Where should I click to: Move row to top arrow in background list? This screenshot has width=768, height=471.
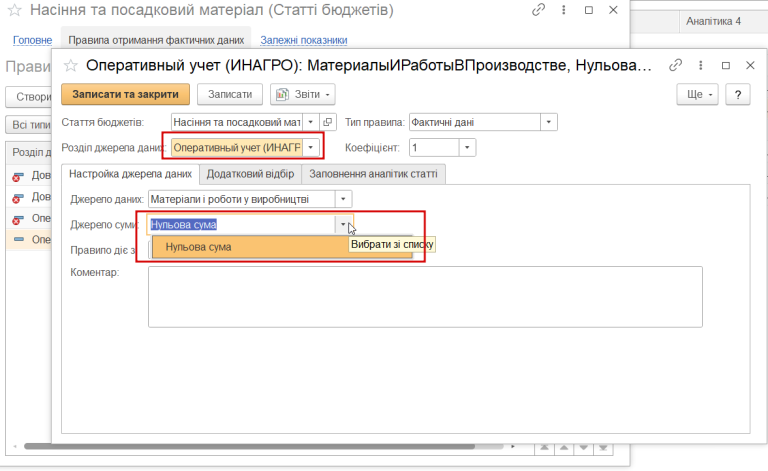pos(545,447)
